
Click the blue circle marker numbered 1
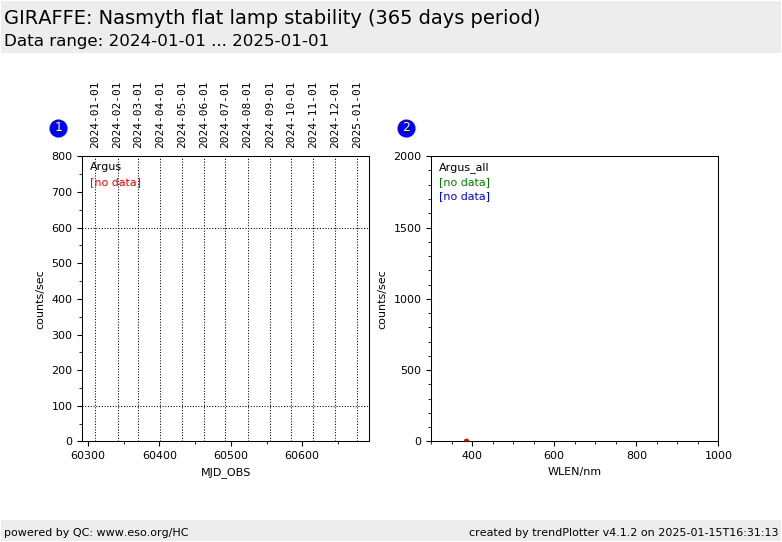[58, 128]
